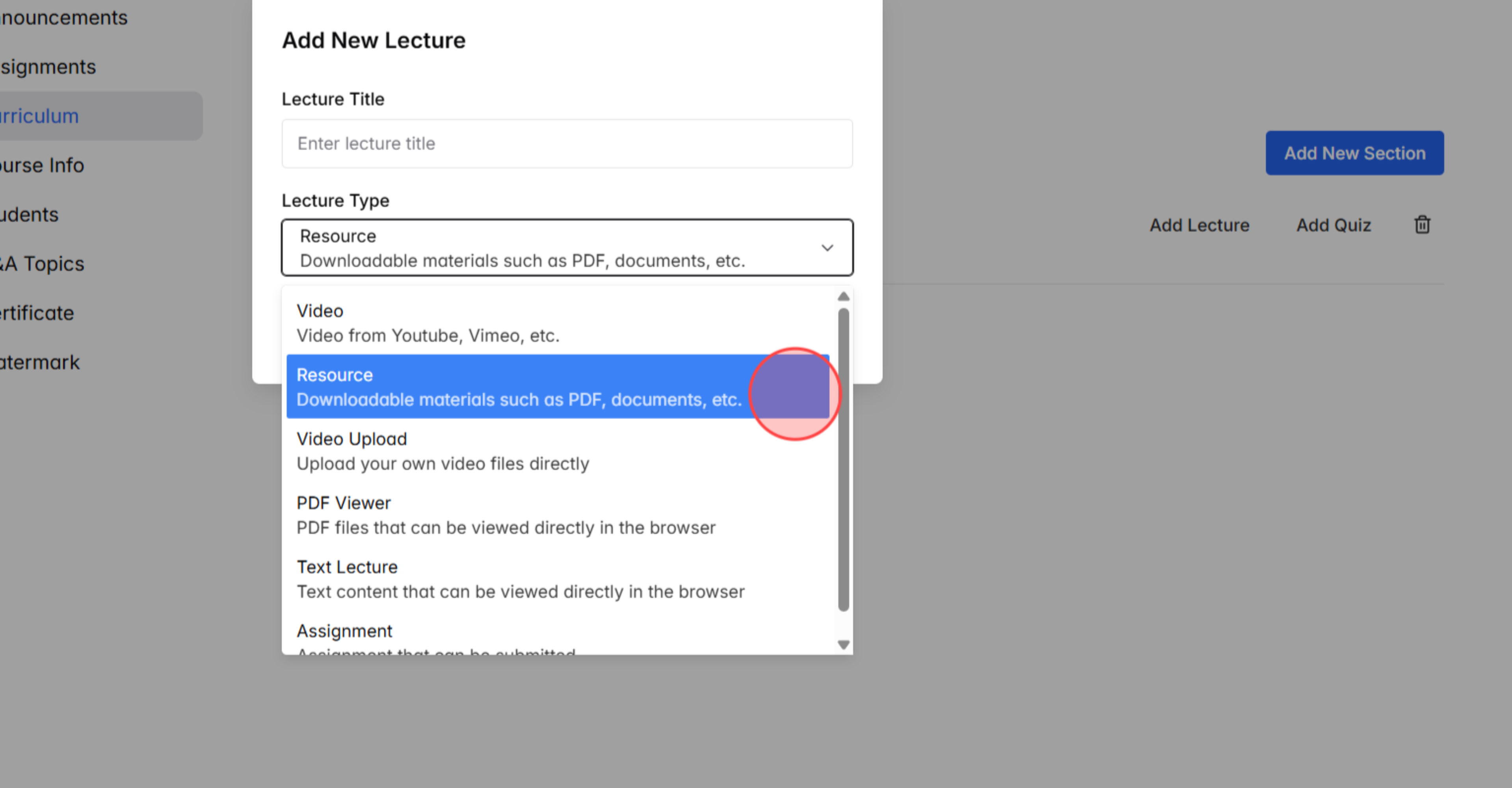
Task: Open Course Info from the sidebar
Action: pyautogui.click(x=41, y=165)
